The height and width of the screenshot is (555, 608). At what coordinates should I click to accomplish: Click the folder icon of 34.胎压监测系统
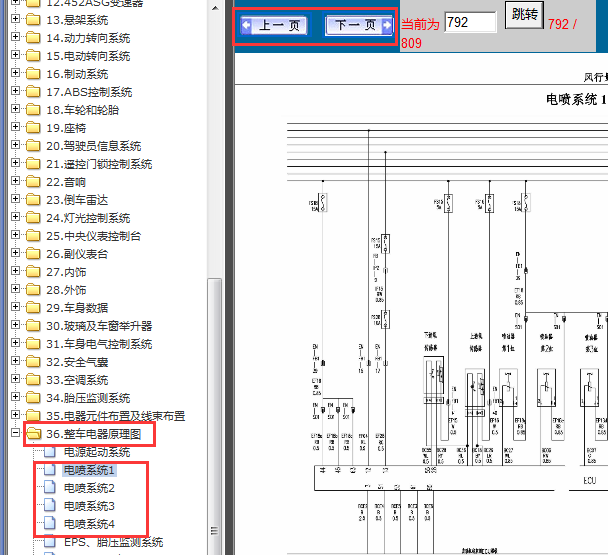pyautogui.click(x=33, y=397)
